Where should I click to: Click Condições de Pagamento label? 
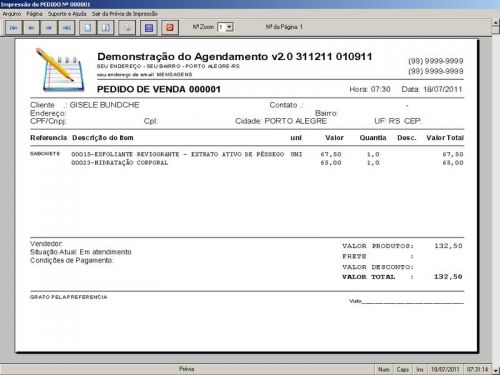point(72,260)
